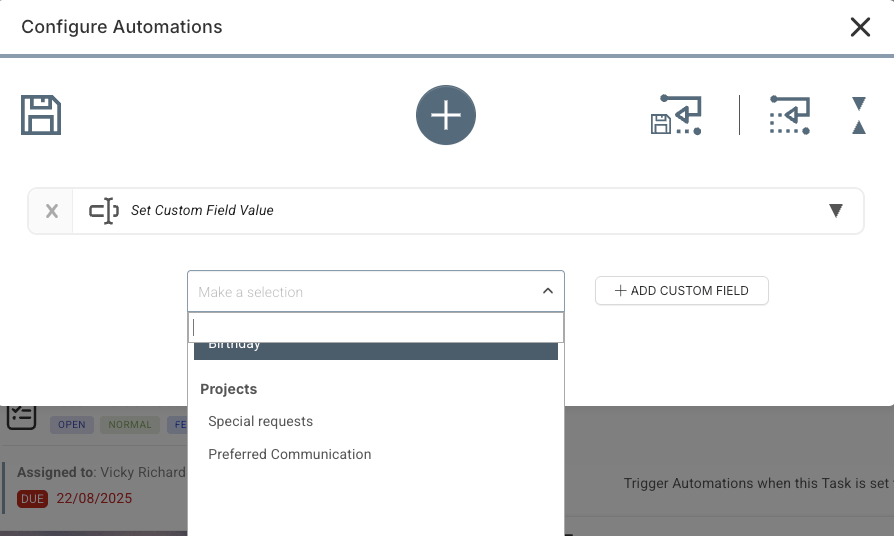Click the save automations floppy disk icon
Viewport: 894px width, 536px height.
click(41, 115)
